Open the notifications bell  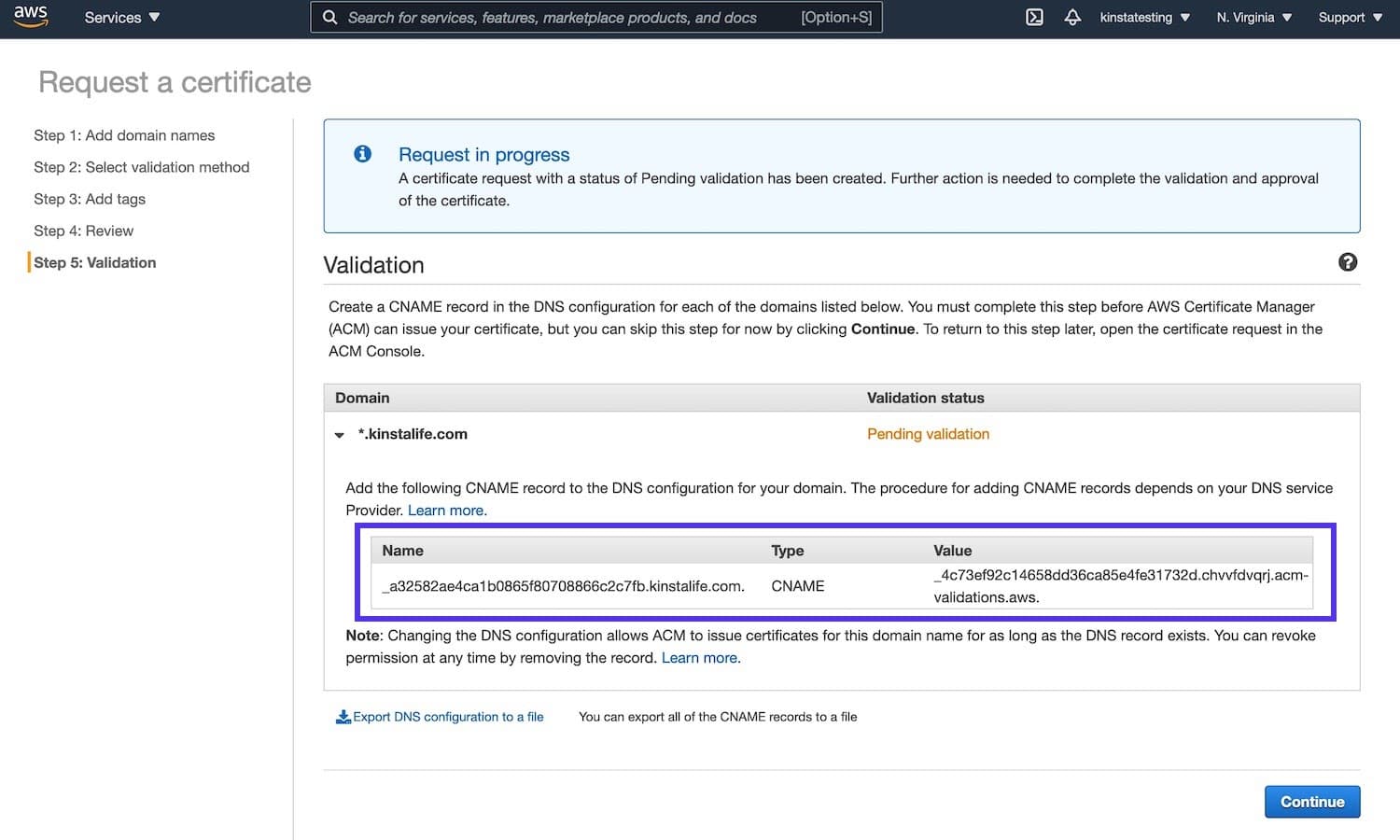coord(1071,17)
